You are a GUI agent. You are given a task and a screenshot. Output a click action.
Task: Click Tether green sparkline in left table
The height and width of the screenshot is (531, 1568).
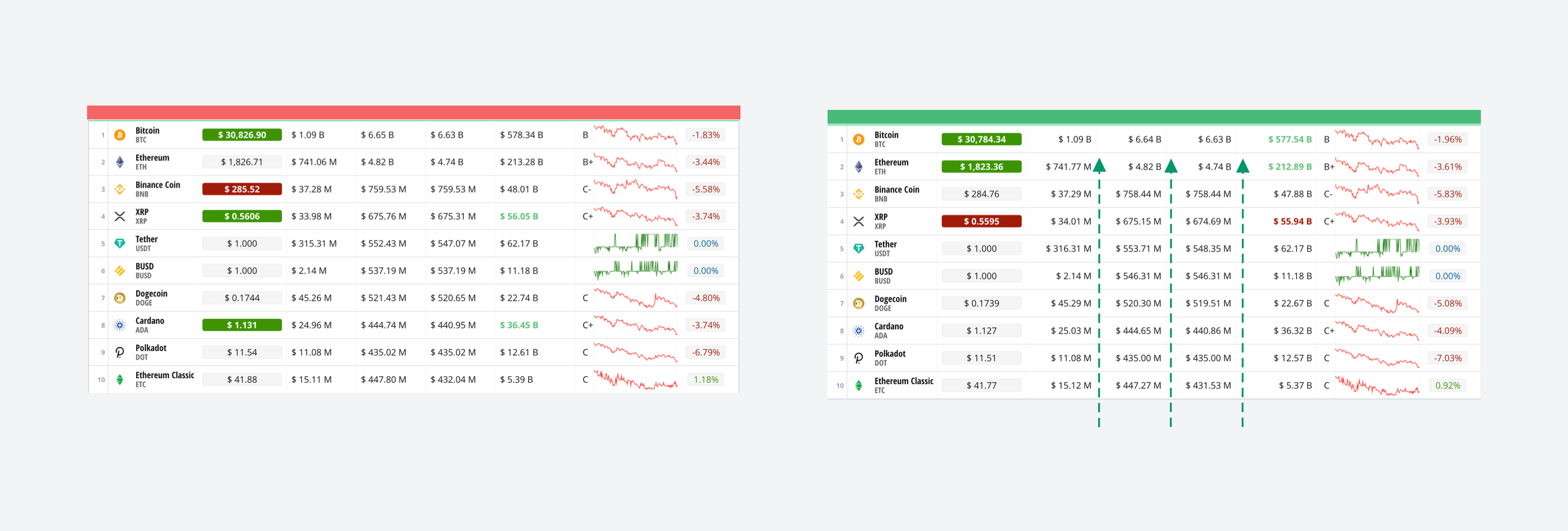coord(635,243)
